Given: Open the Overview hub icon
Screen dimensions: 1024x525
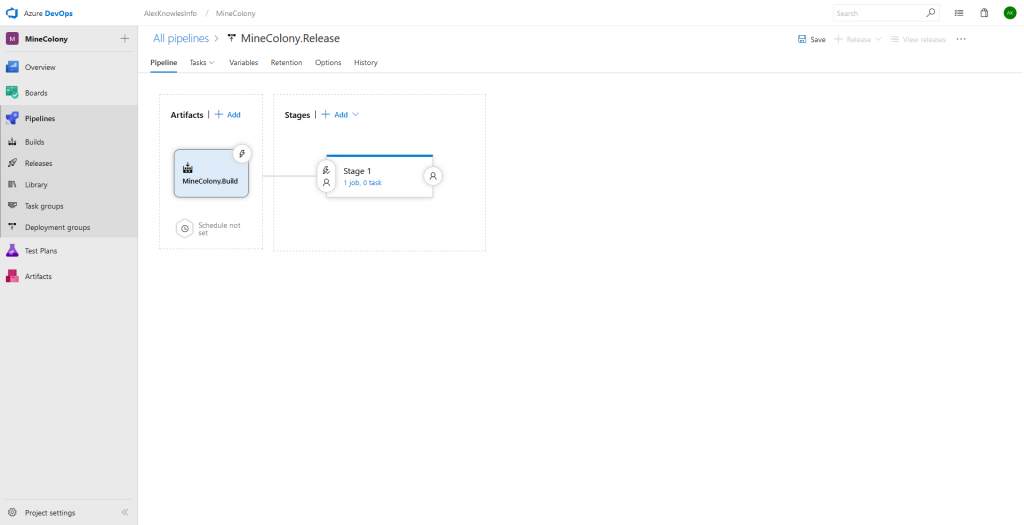Looking at the screenshot, I should coord(12,67).
